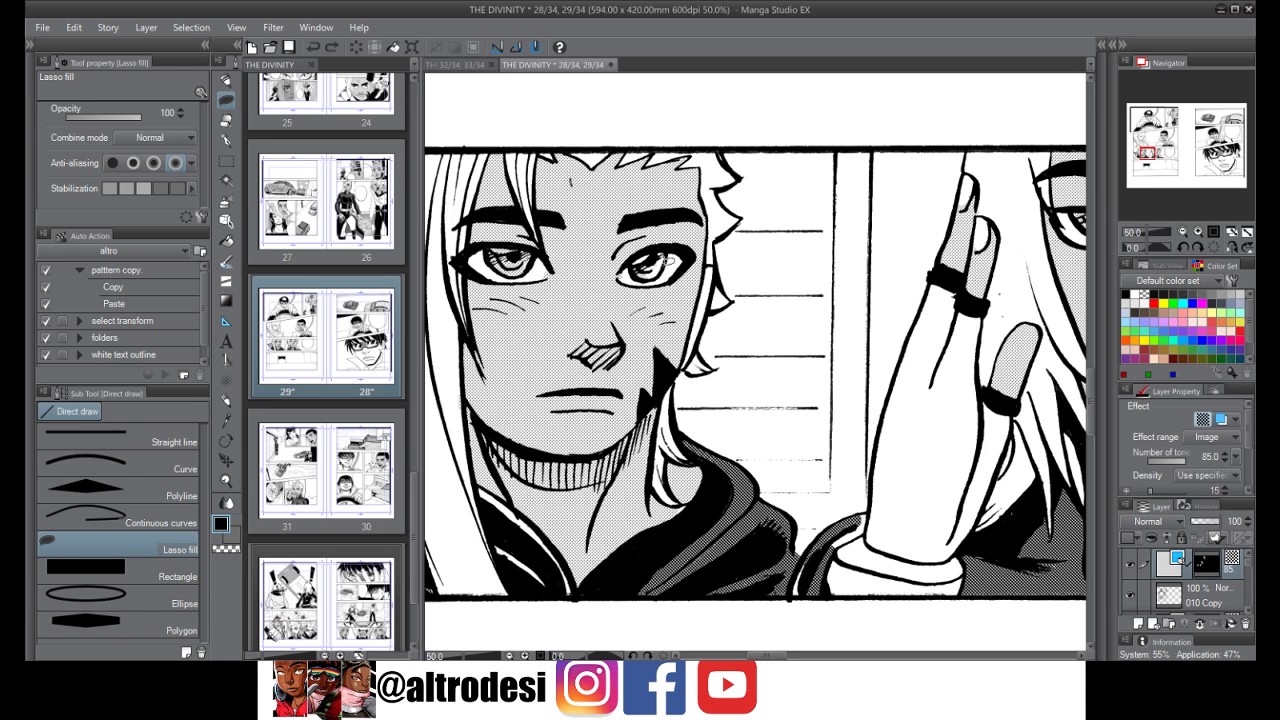
Task: Open the page 27/26 spread thumbnail
Action: (326, 201)
